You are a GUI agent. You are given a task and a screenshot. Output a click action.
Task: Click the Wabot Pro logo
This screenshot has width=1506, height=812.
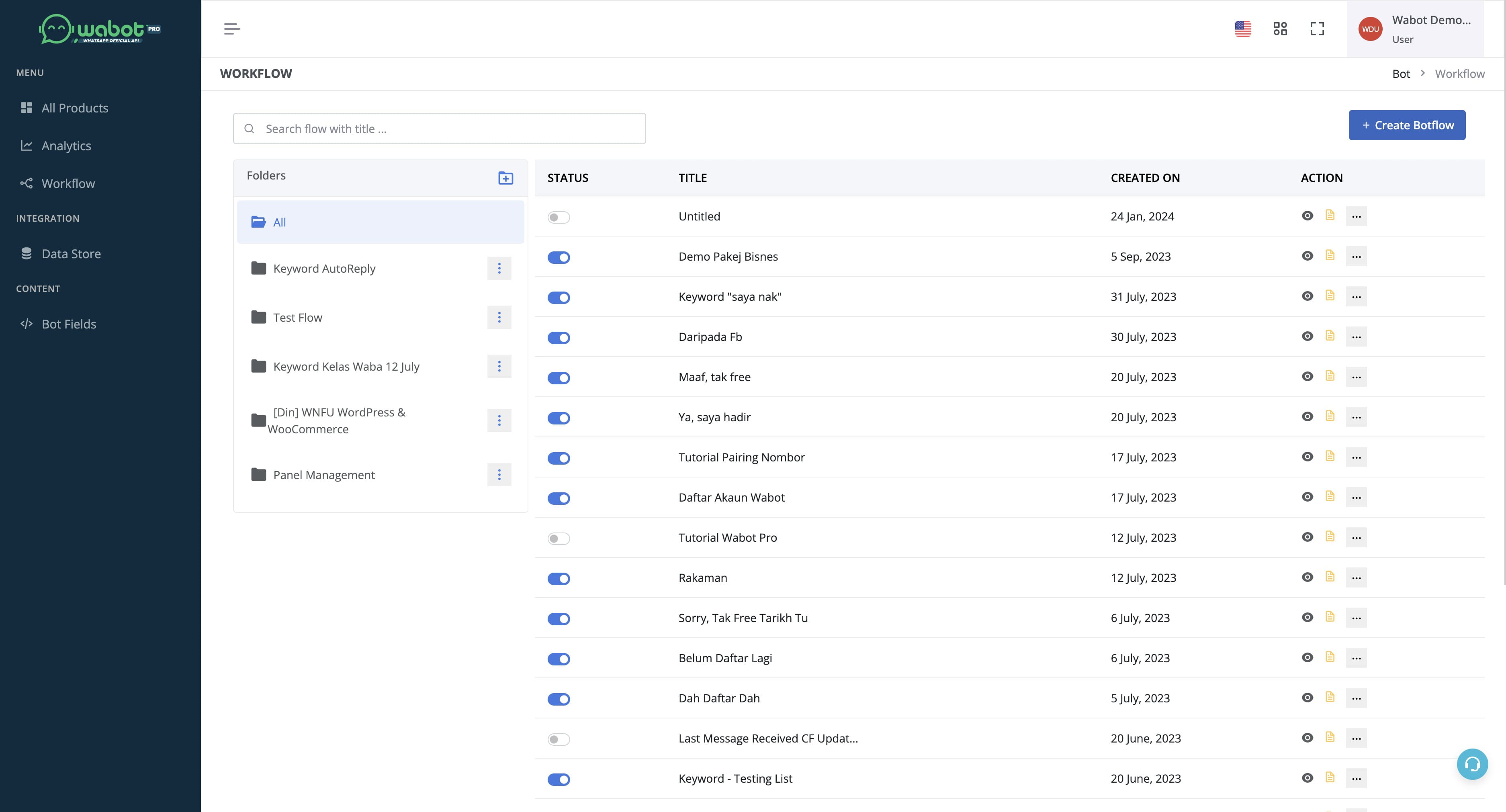coord(100,29)
